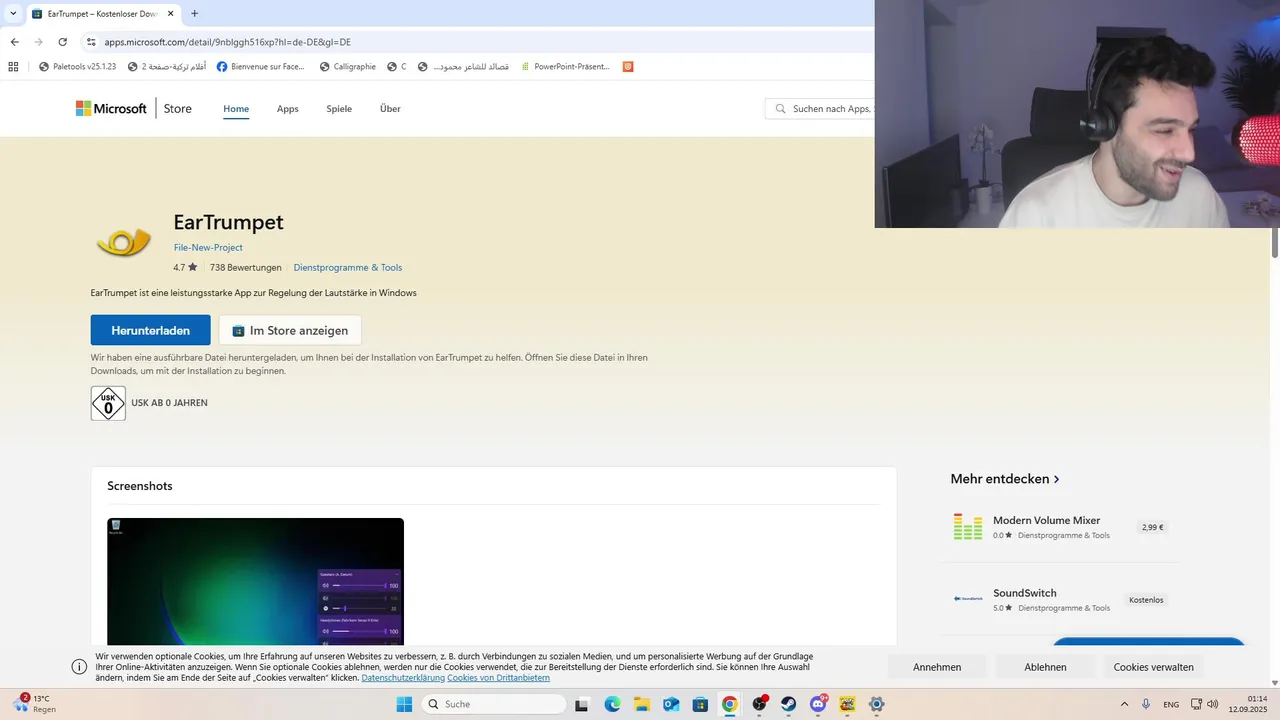Click SoundSwitch Kostenlos badge
The height and width of the screenshot is (720, 1280).
point(1146,600)
